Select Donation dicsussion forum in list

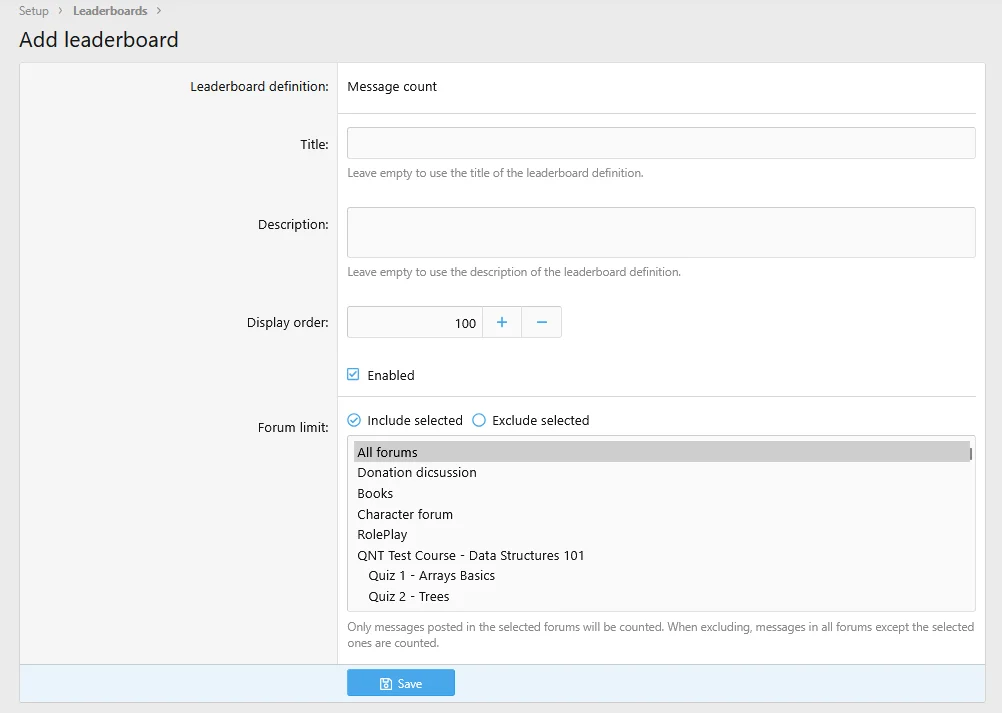661,473
